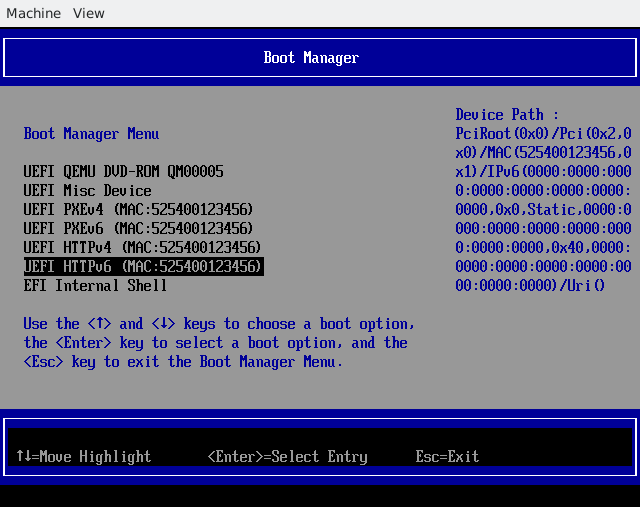640x507 pixels.
Task: Click the Esc=Exit hint
Action: (x=447, y=457)
